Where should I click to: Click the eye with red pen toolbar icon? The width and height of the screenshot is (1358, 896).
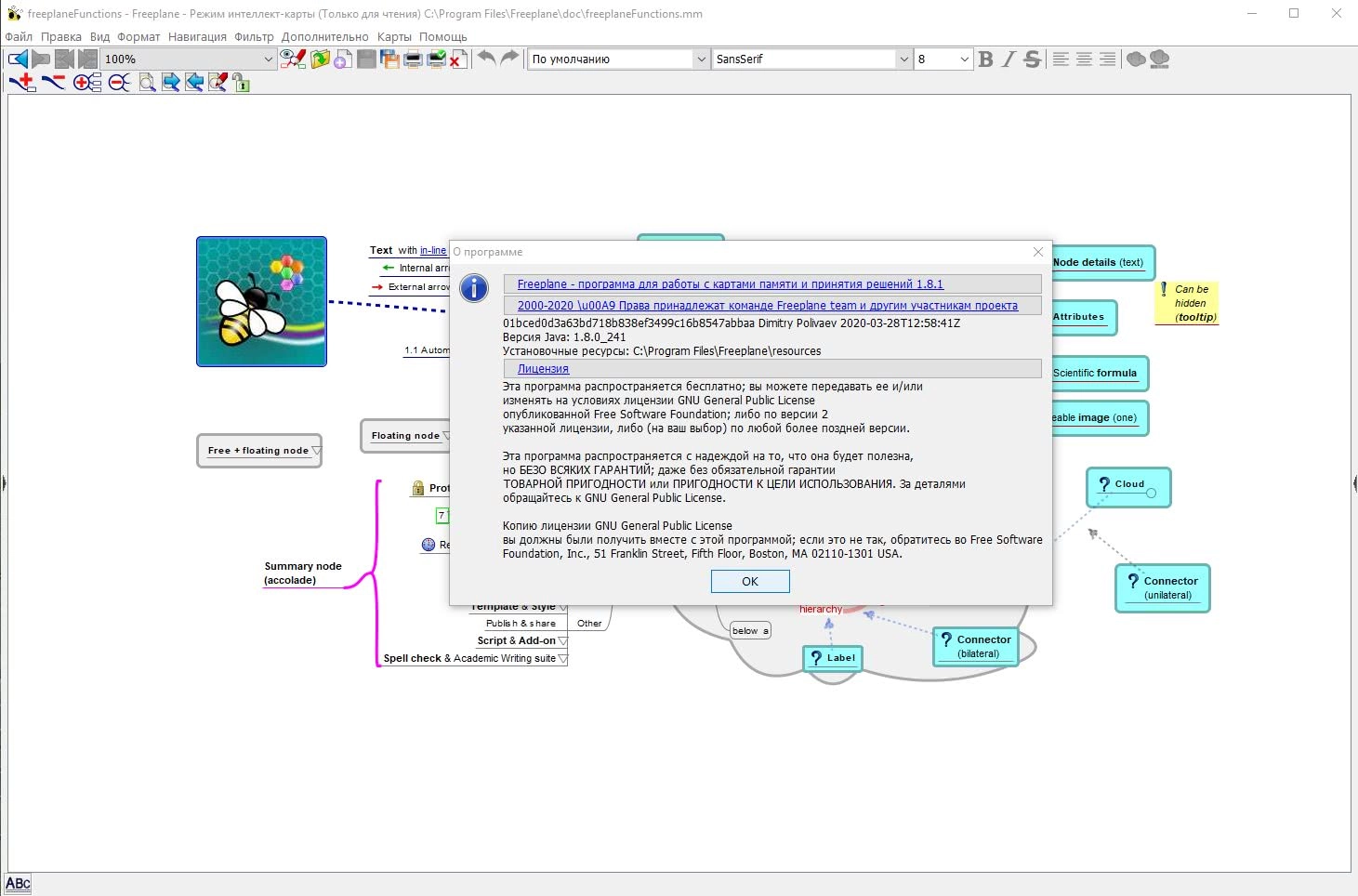[x=294, y=59]
